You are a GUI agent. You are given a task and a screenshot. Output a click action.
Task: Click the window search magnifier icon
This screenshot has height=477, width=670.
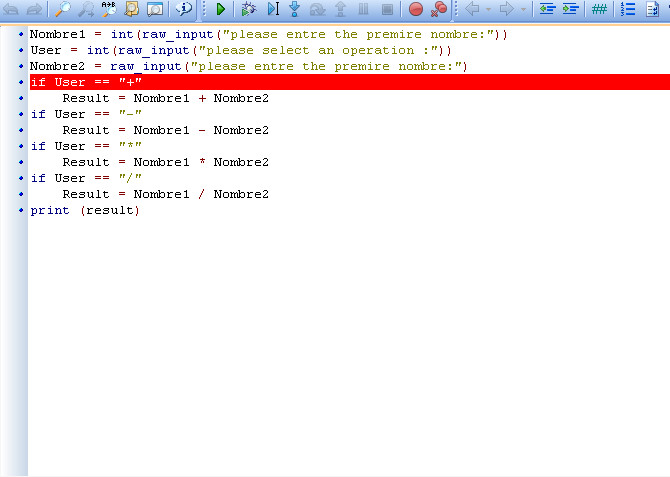pos(155,9)
